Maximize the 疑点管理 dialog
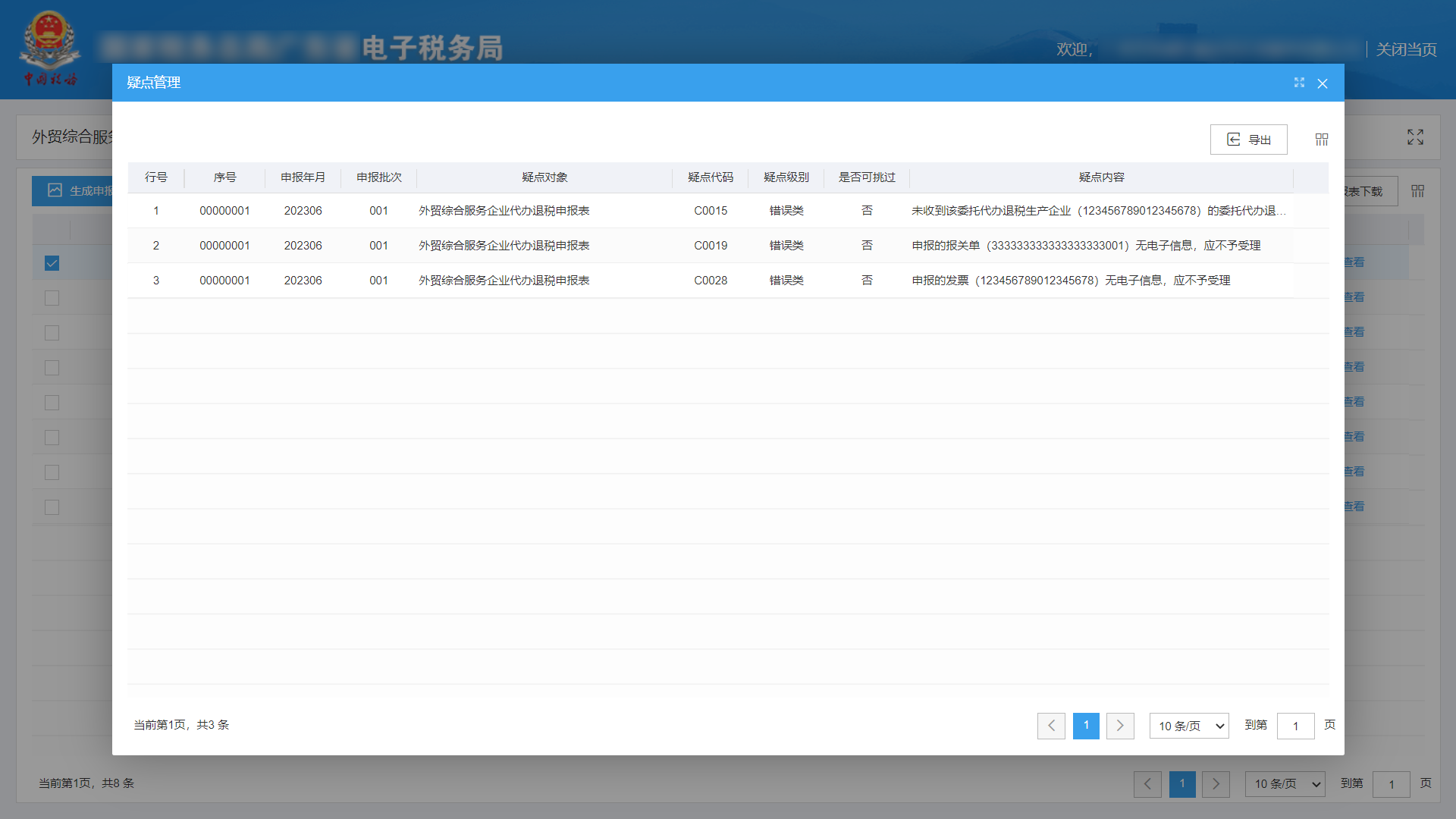 coord(1299,83)
